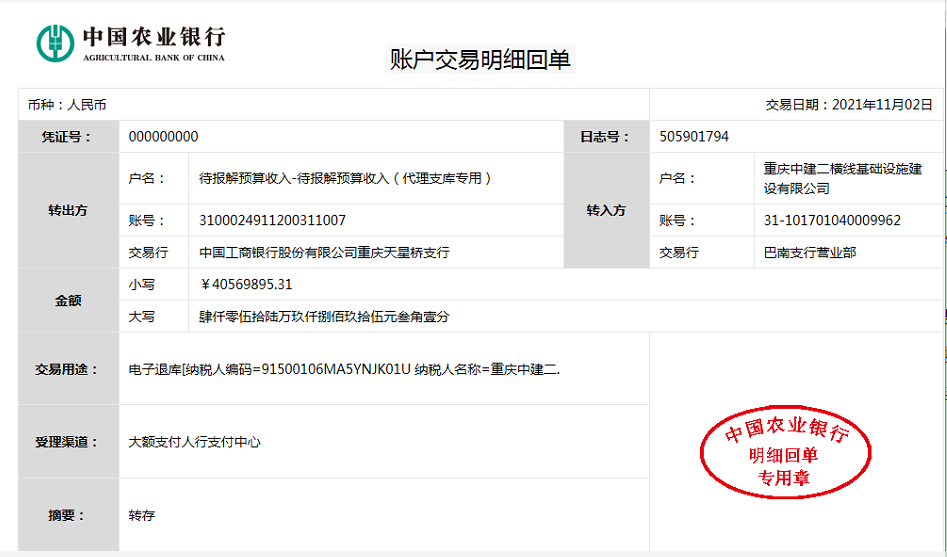Click the red 明细回单专用章 stamp
This screenshot has width=947, height=557.
(x=785, y=451)
